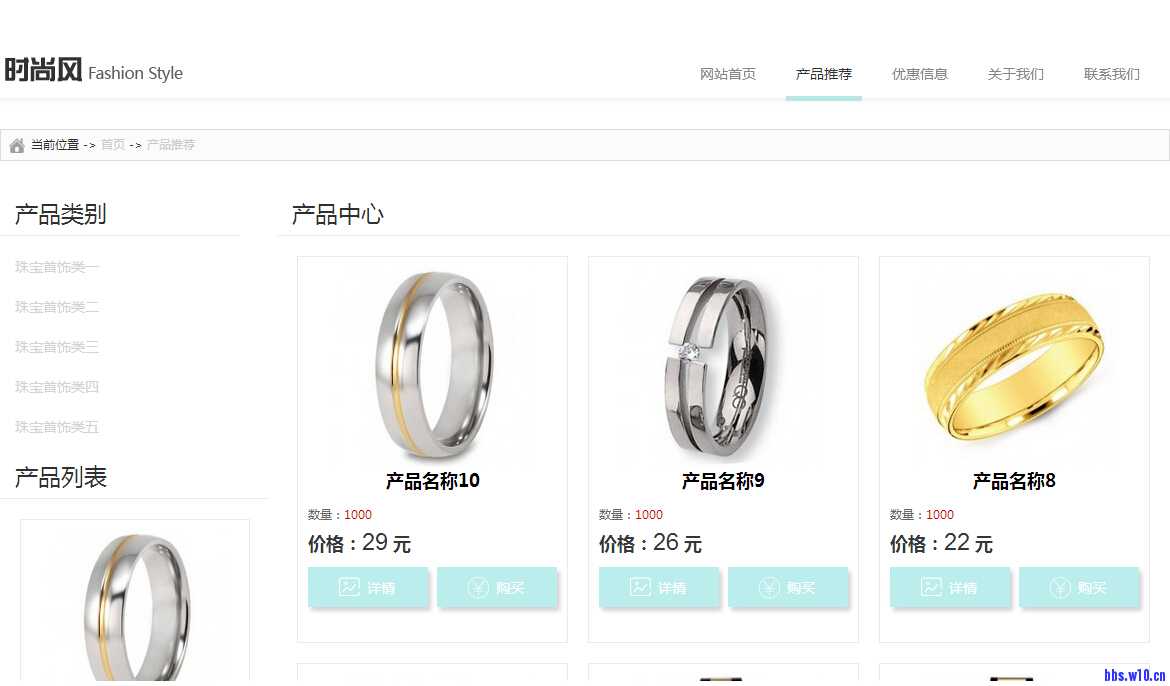This screenshot has height=686, width=1170.
Task: Click the 时尚风 Fashion Style logo
Action: click(93, 70)
